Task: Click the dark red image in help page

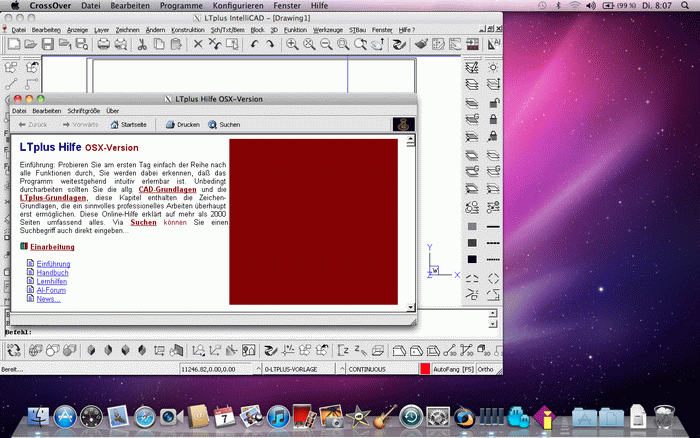Action: (313, 221)
